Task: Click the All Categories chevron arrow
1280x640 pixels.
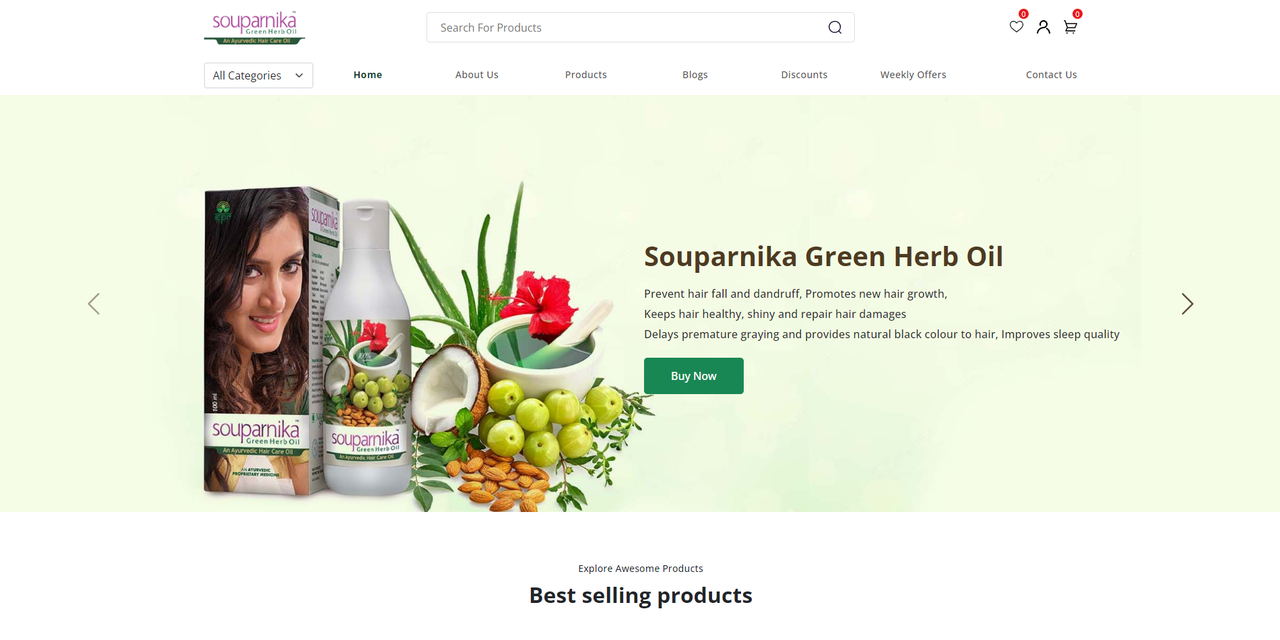Action: [x=299, y=75]
